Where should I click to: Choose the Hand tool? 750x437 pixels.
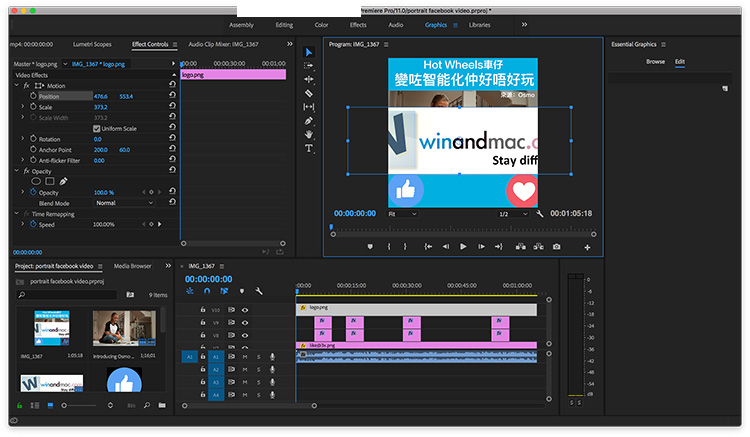[309, 134]
